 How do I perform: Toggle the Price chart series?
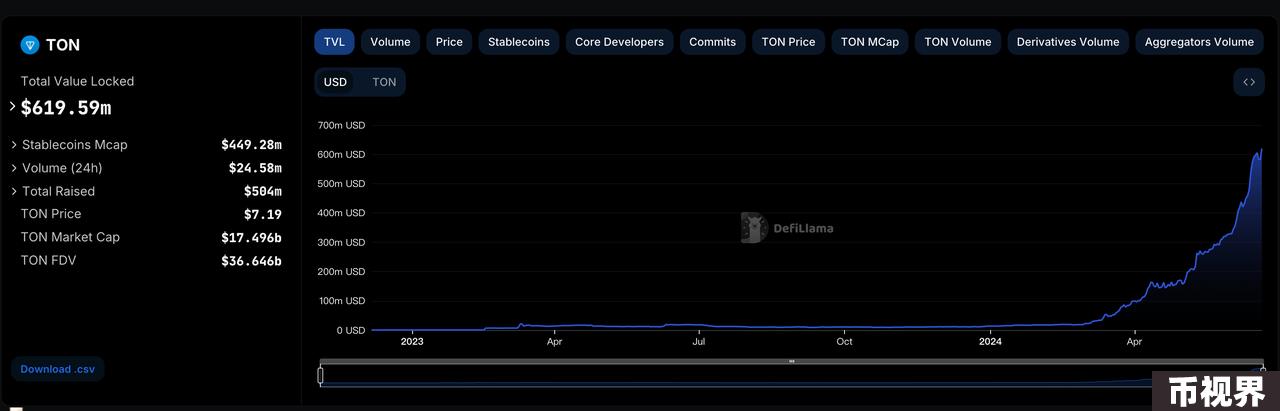(449, 42)
